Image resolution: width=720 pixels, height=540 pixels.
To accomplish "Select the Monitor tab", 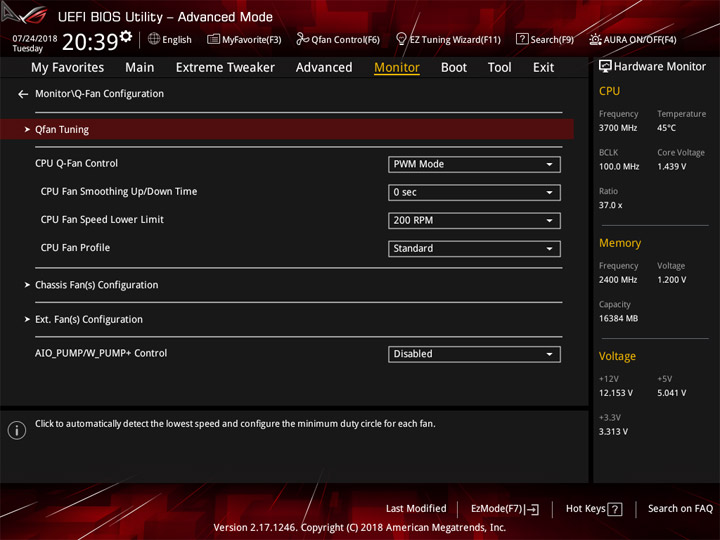I will coord(397,68).
